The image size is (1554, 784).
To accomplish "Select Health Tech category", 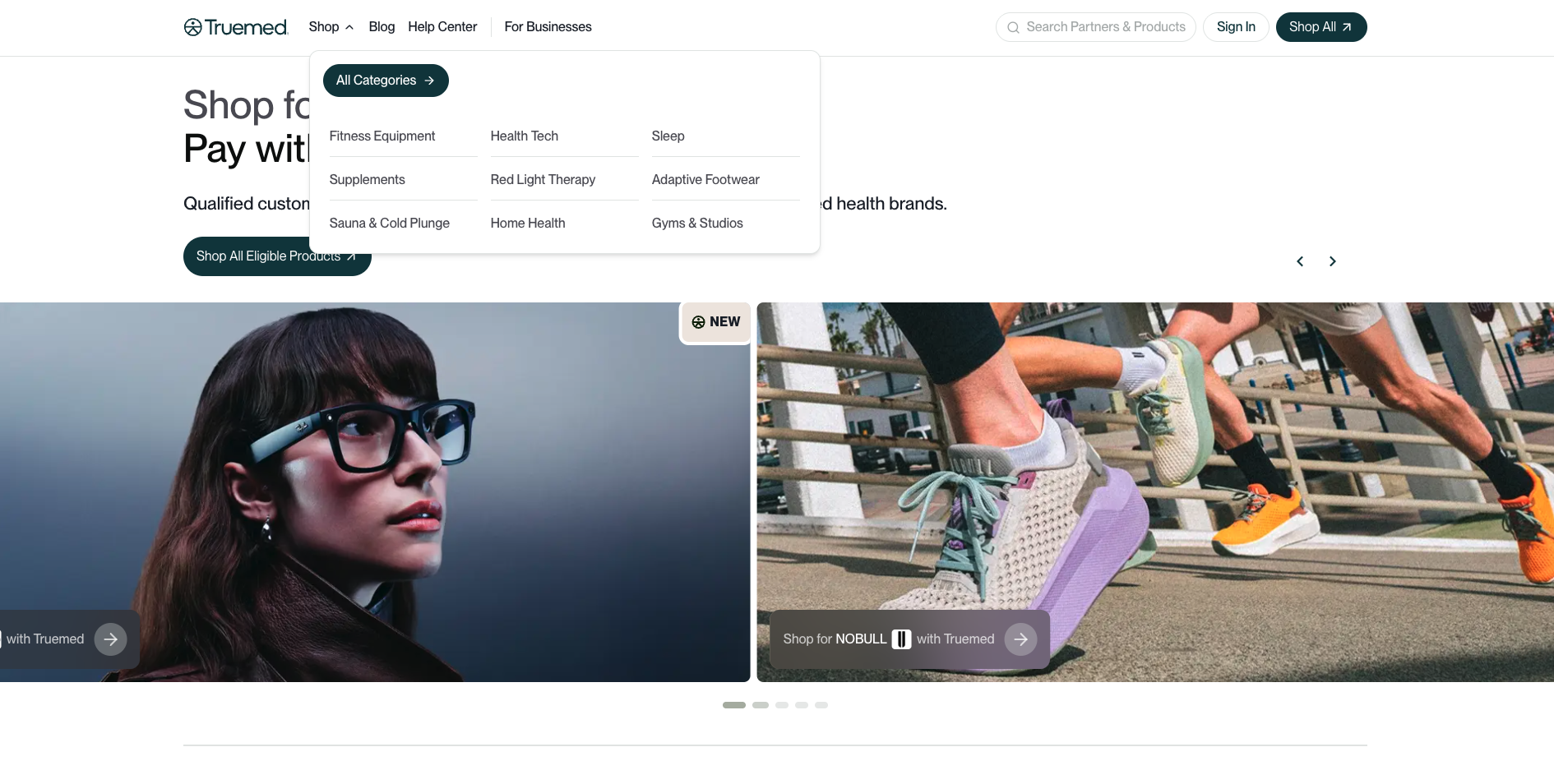I will 525,136.
